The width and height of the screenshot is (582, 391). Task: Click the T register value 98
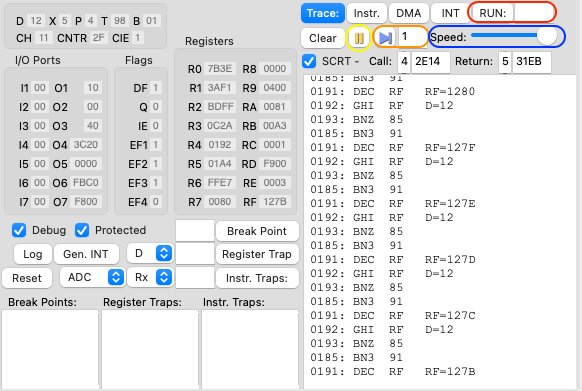120,20
